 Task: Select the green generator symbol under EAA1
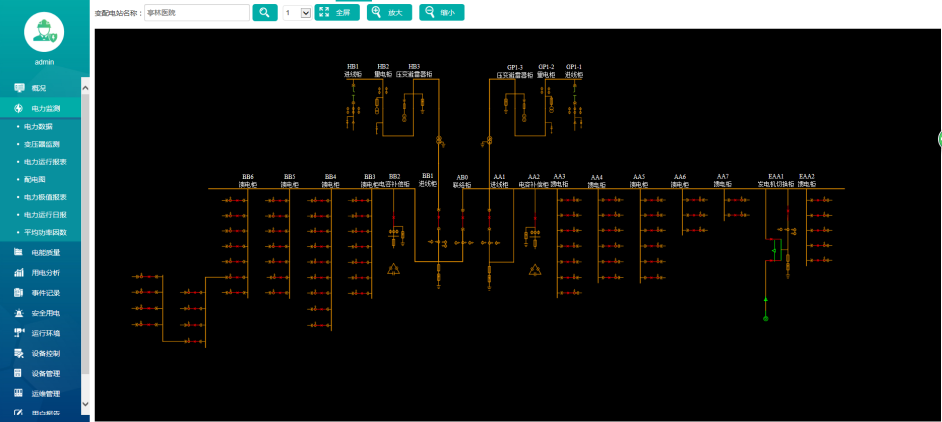click(x=766, y=318)
